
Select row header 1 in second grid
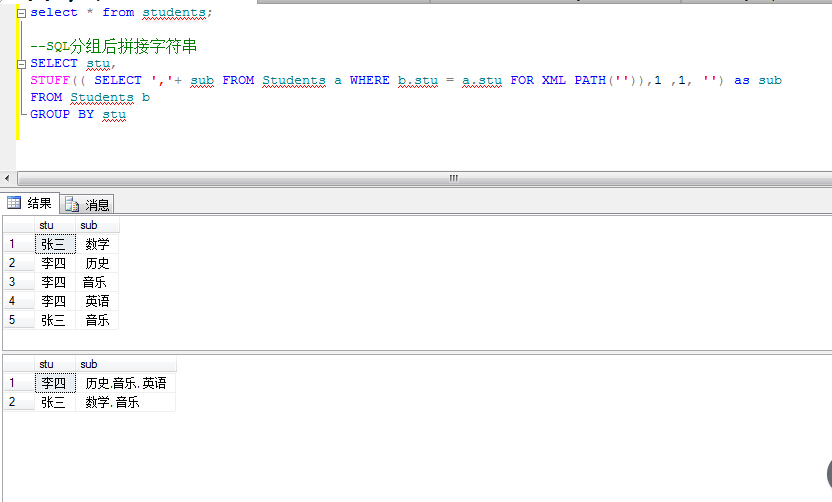(x=19, y=383)
